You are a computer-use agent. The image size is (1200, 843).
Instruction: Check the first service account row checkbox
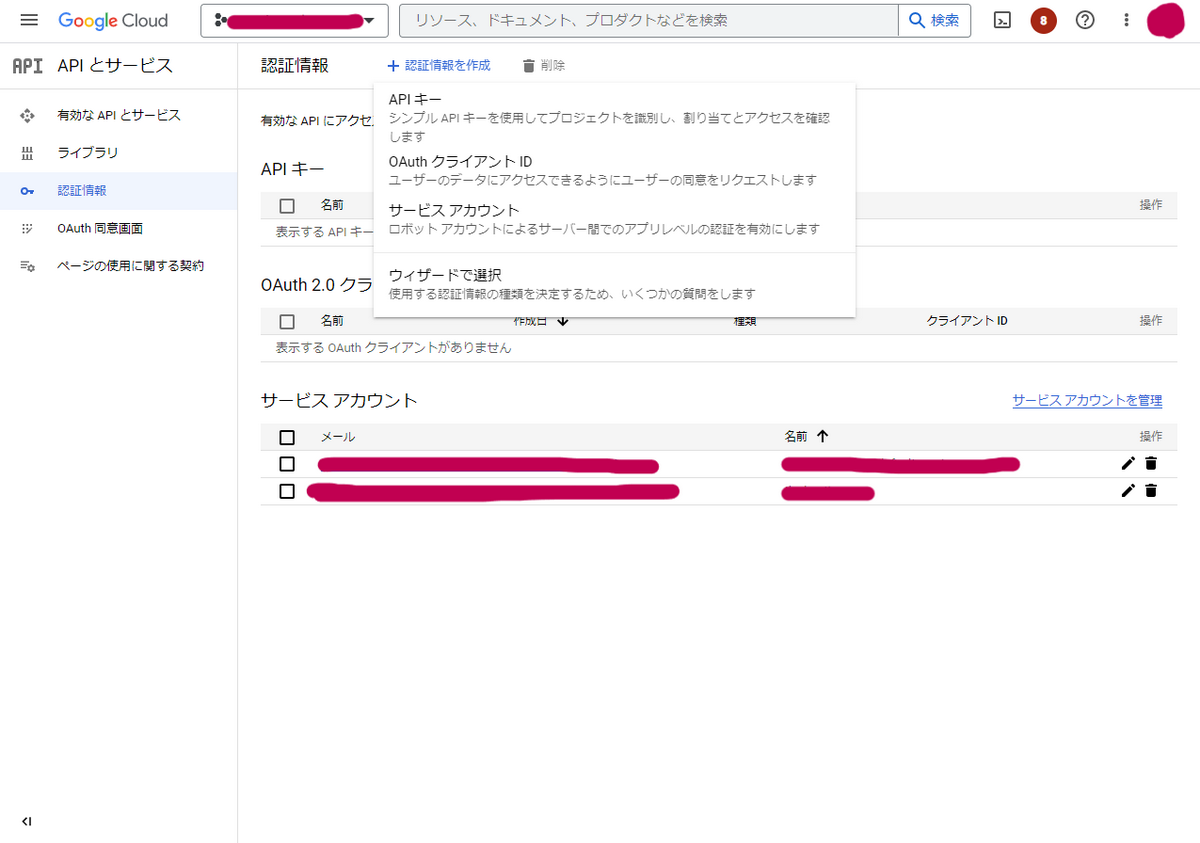pos(287,464)
